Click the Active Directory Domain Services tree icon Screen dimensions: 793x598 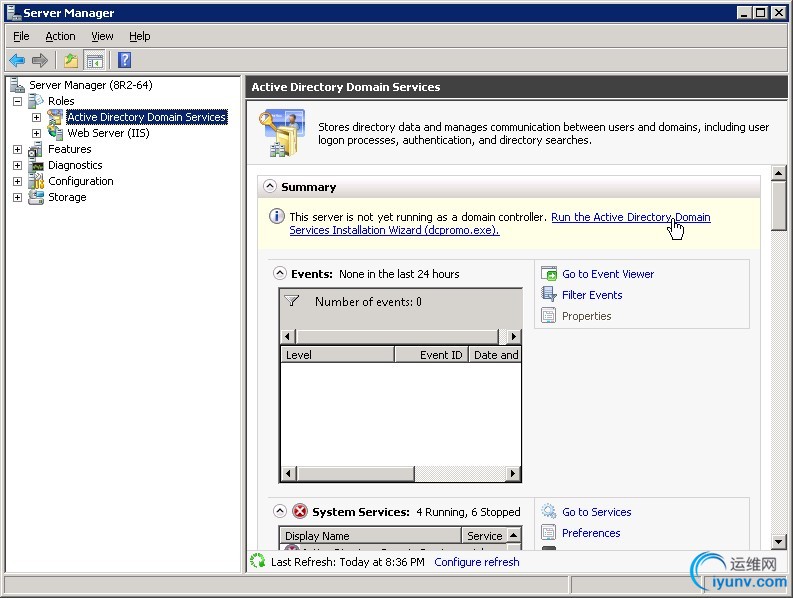[x=55, y=117]
